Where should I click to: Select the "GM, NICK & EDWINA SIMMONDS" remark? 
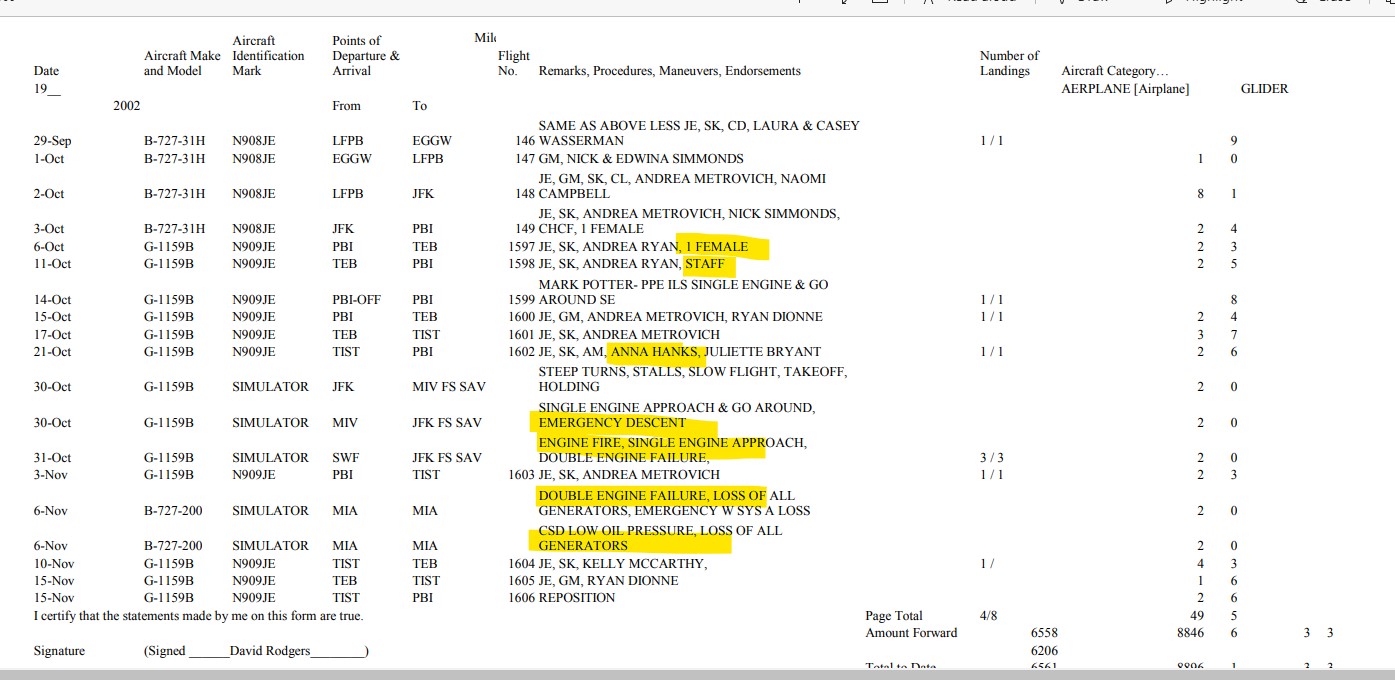641,159
